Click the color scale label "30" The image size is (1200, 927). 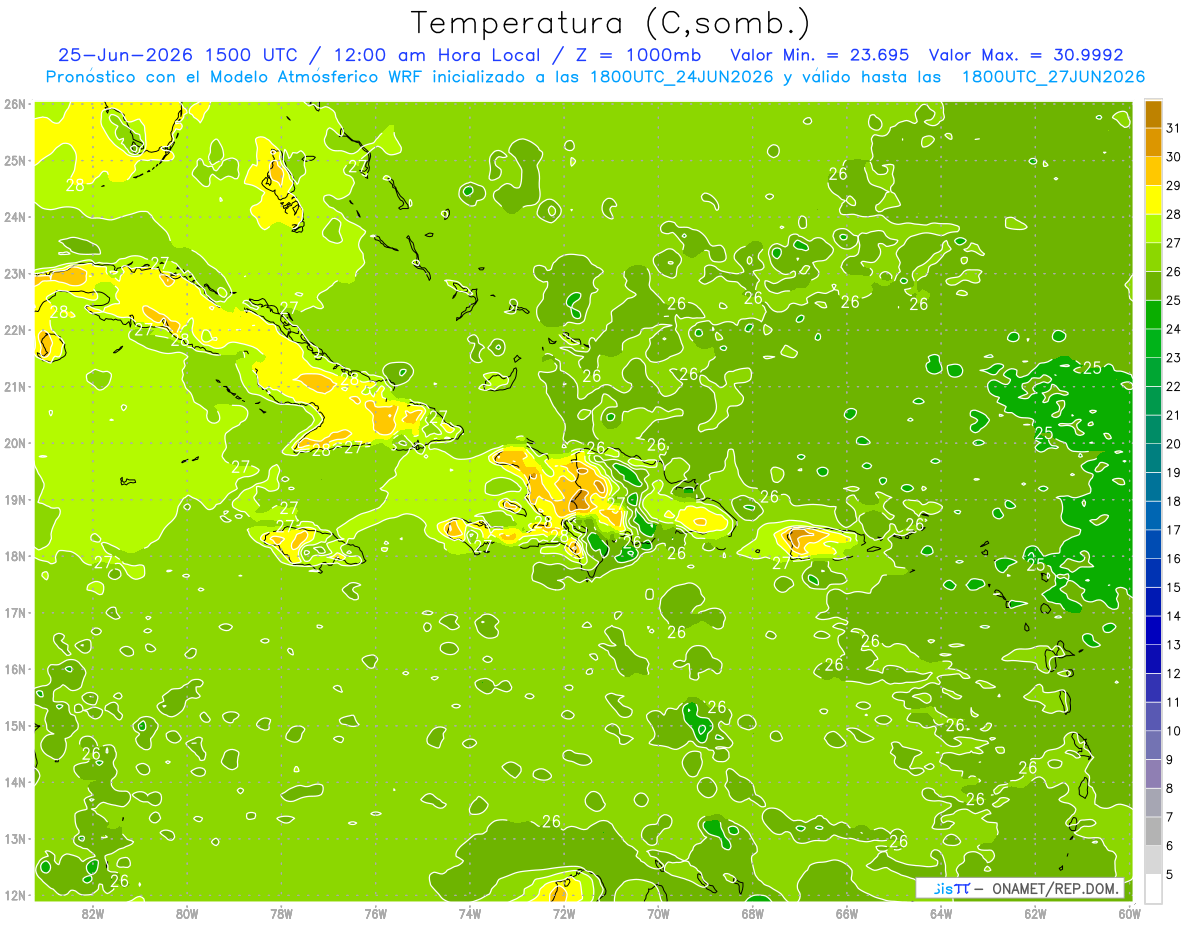(x=1173, y=157)
